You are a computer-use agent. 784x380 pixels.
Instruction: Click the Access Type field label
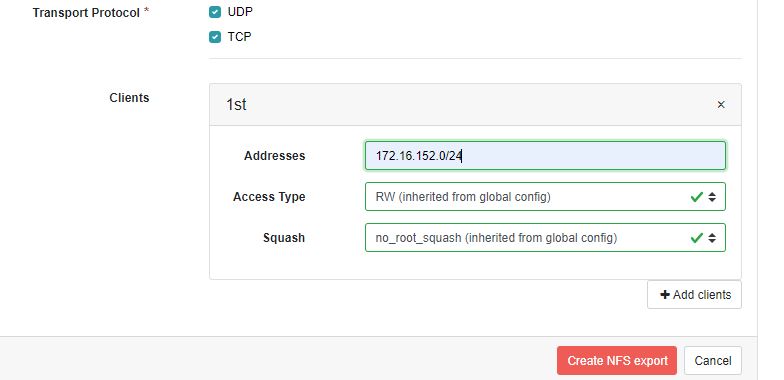269,197
